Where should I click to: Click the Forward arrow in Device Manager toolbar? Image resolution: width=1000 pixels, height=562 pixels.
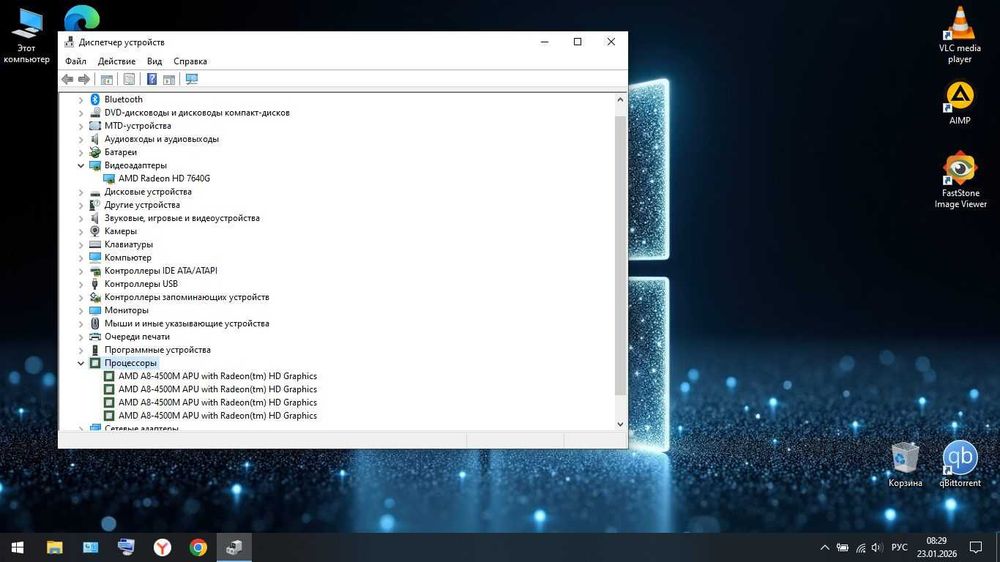[84, 79]
